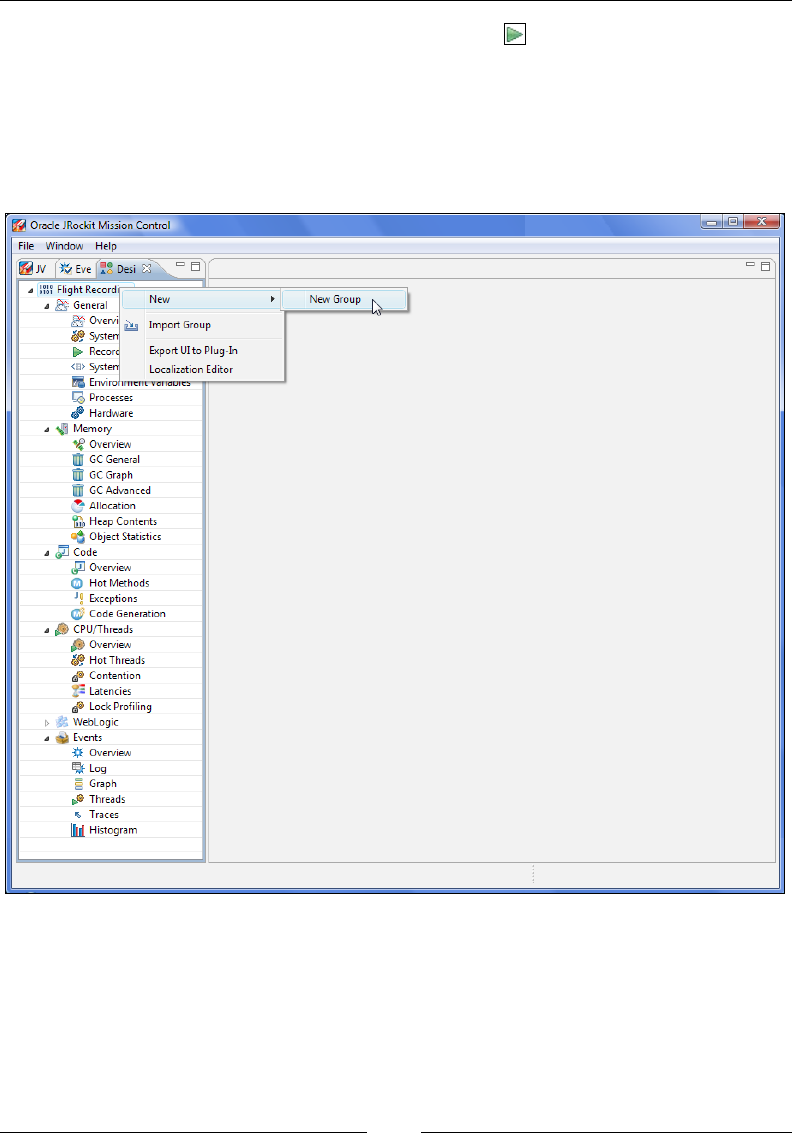Switch to the Eve tab
792x1142 pixels.
pos(76,269)
